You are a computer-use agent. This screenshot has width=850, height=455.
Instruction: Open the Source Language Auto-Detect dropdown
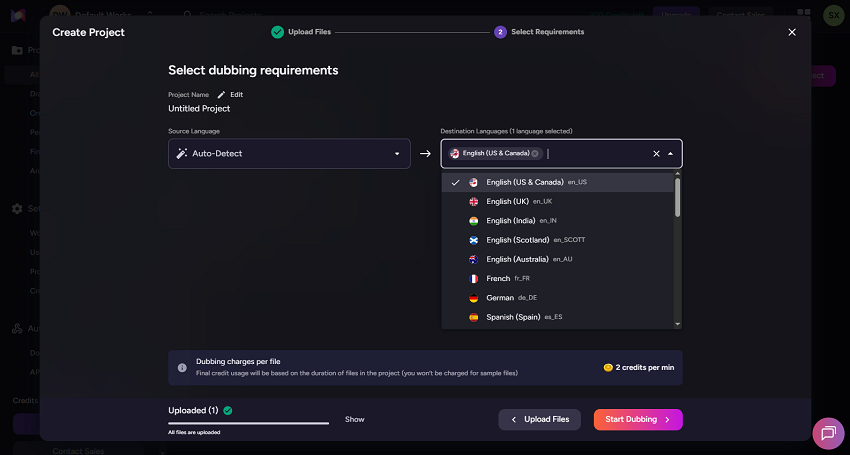click(289, 153)
